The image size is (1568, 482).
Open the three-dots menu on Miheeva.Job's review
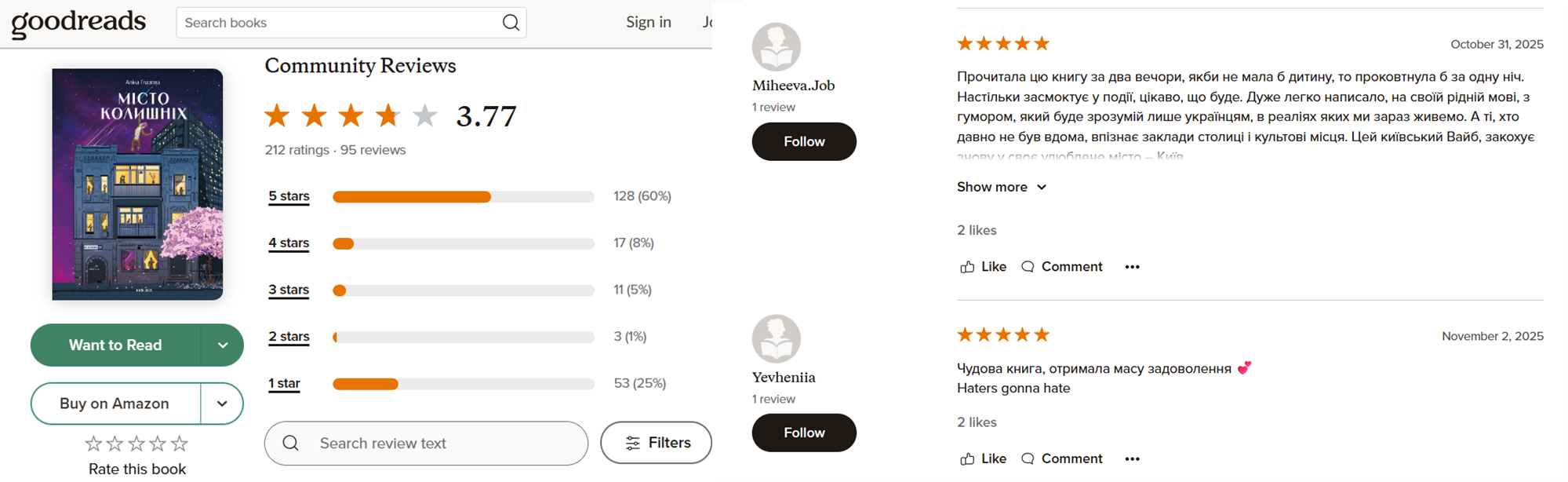(x=1132, y=267)
